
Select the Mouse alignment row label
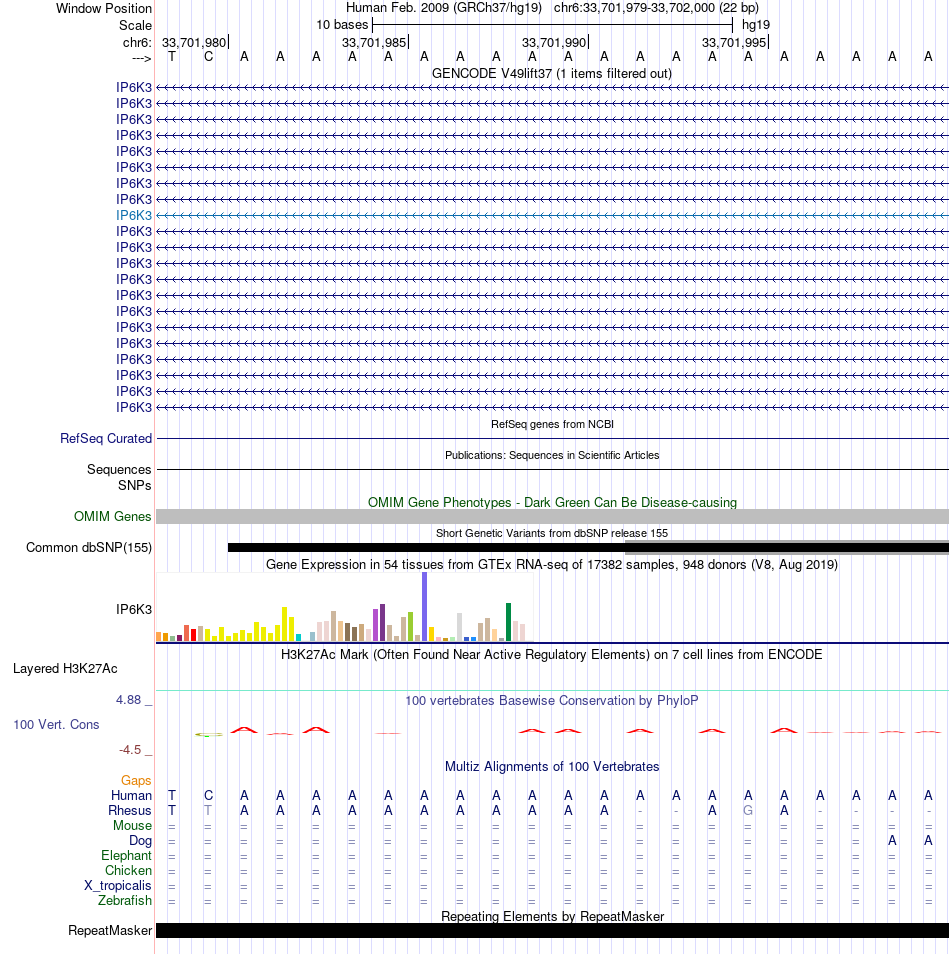click(x=132, y=826)
